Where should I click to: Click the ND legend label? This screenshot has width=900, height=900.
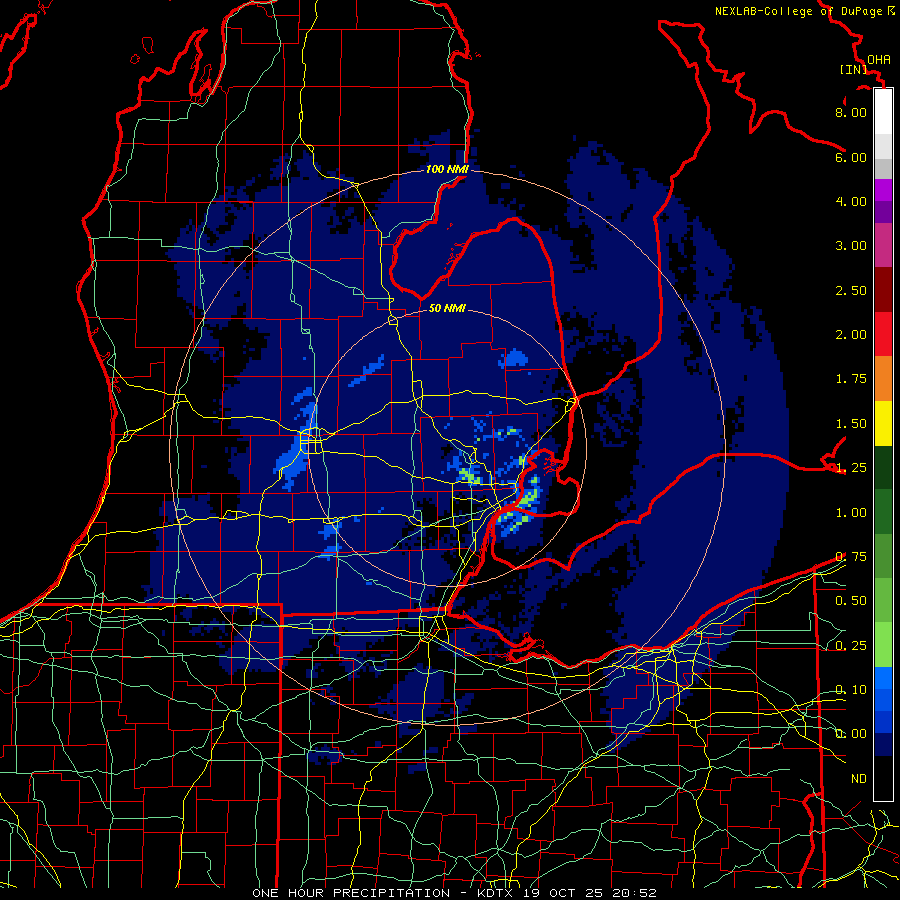pos(859,779)
